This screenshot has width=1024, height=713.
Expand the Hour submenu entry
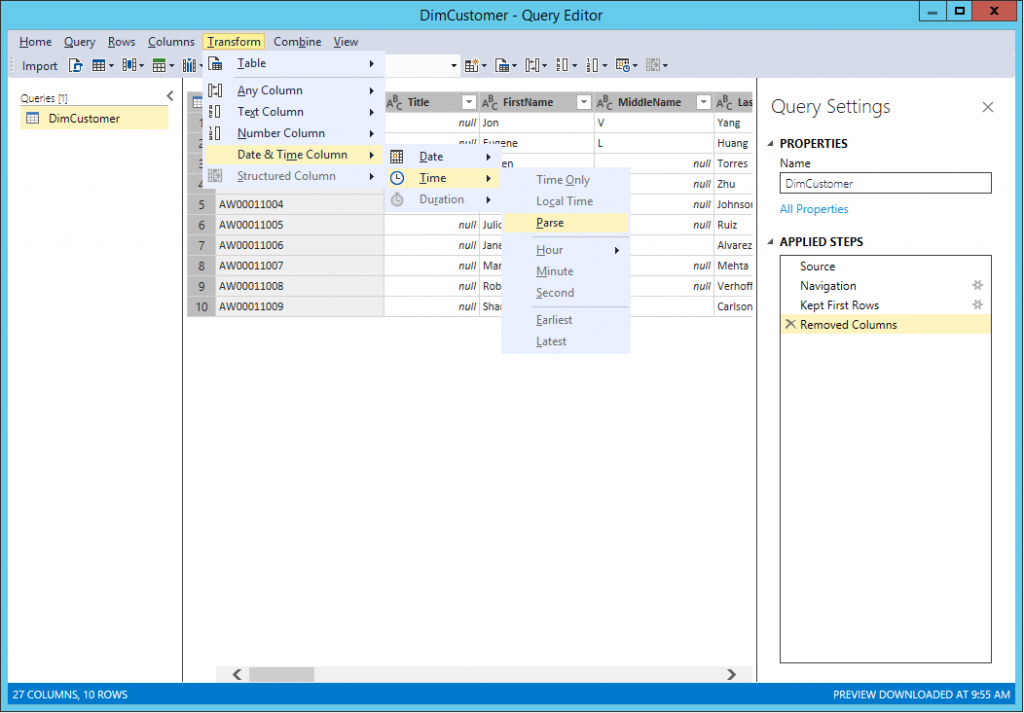click(566, 250)
